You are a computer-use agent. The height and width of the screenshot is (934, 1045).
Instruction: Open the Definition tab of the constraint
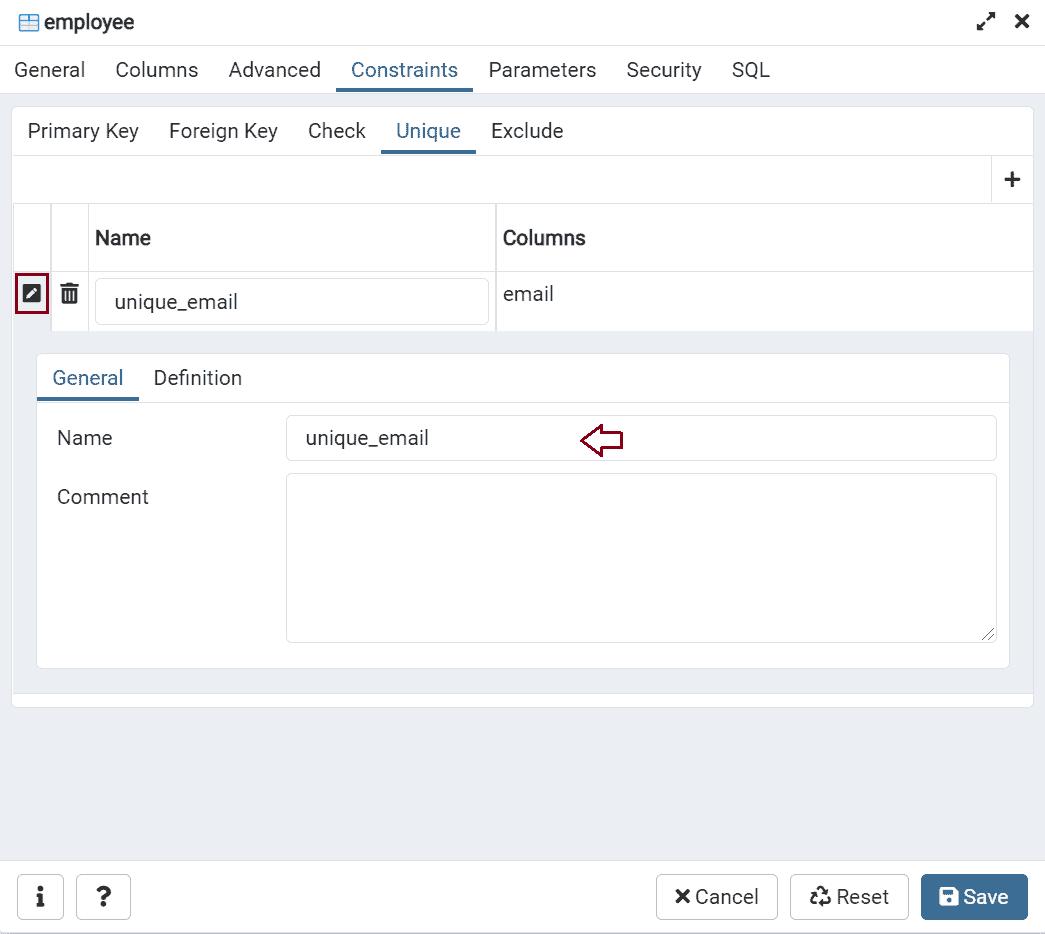[197, 378]
